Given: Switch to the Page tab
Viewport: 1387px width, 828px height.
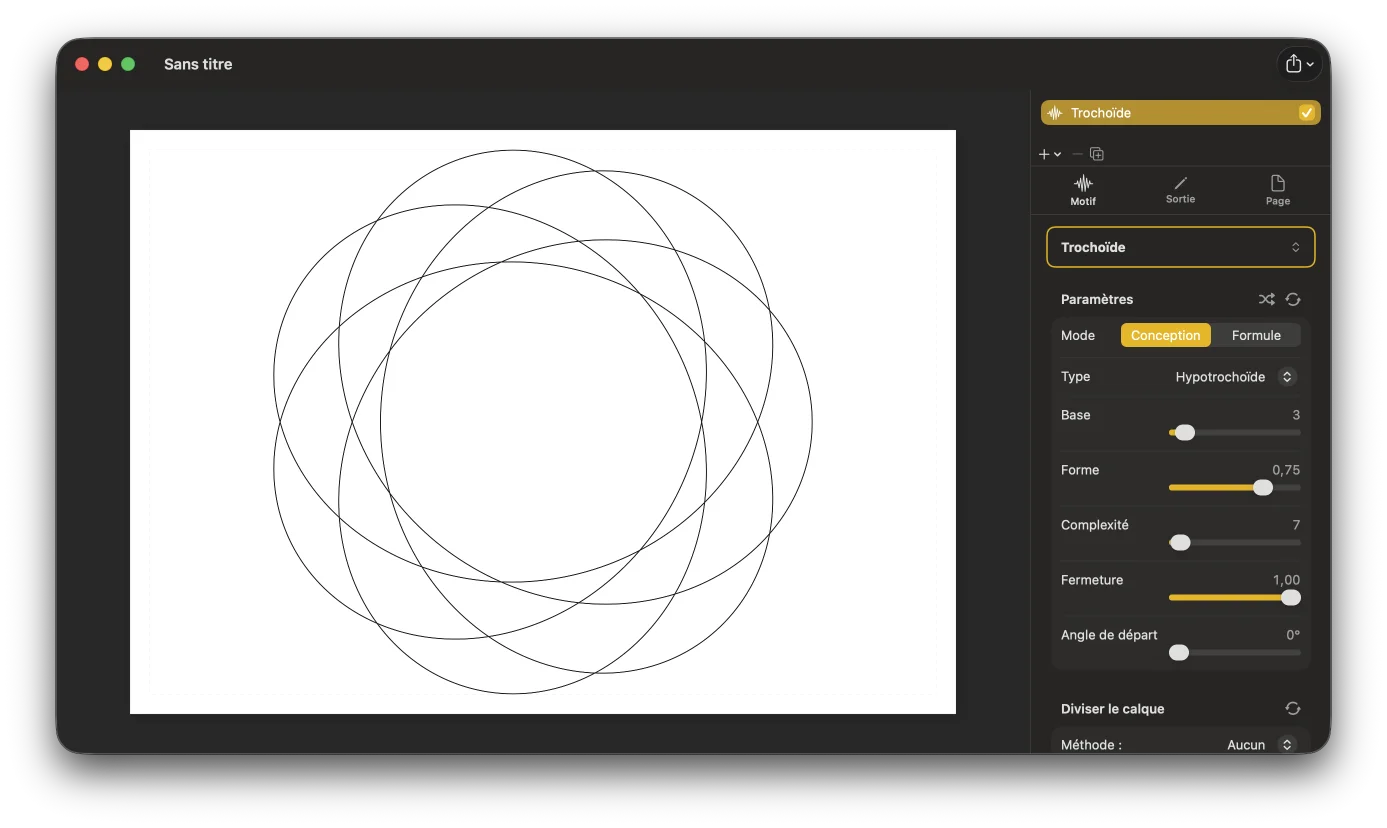Looking at the screenshot, I should (1278, 190).
